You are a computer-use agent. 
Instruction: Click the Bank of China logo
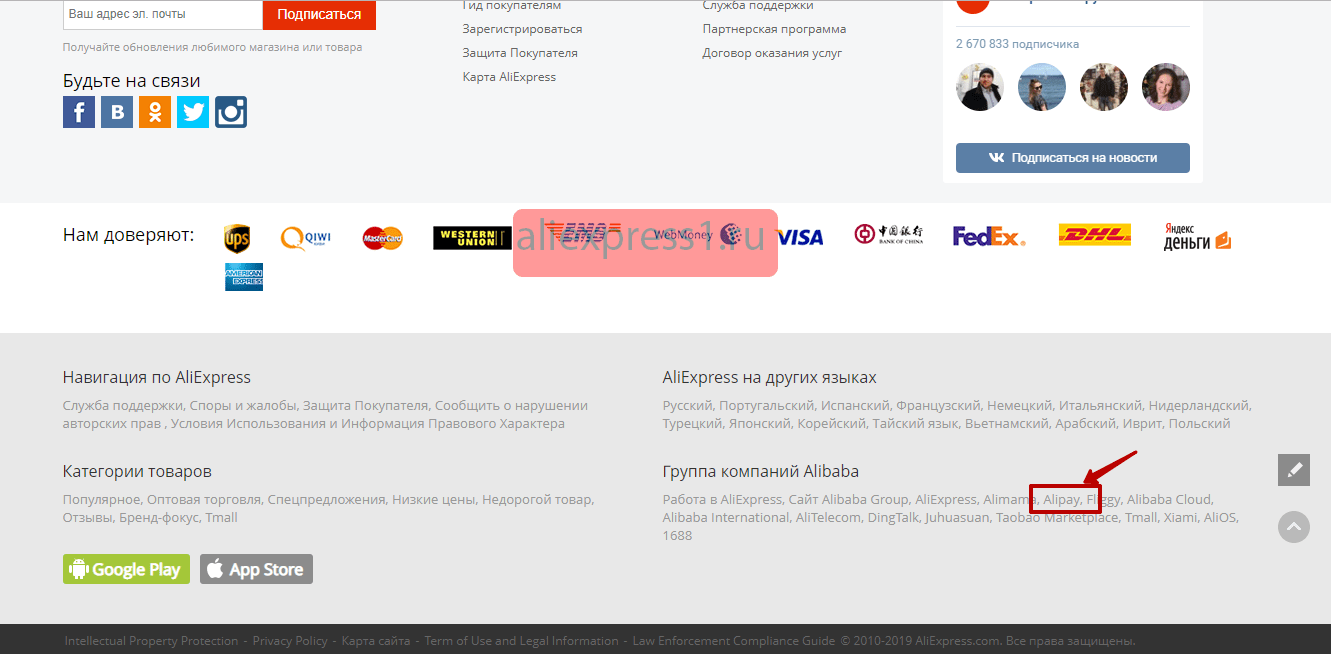click(x=889, y=235)
